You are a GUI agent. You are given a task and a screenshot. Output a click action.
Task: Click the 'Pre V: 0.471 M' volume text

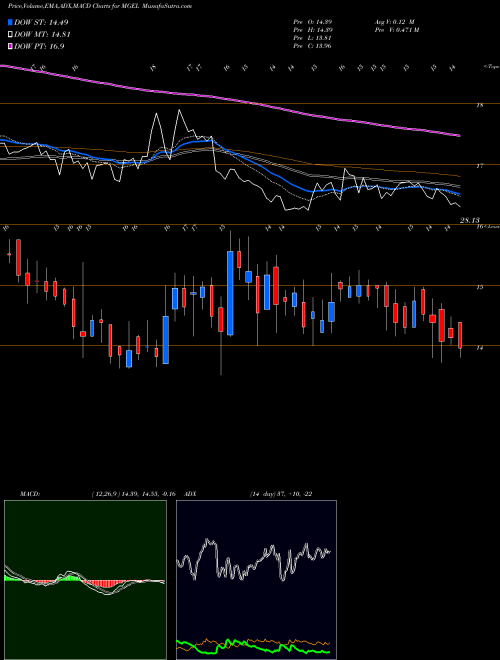click(x=399, y=29)
